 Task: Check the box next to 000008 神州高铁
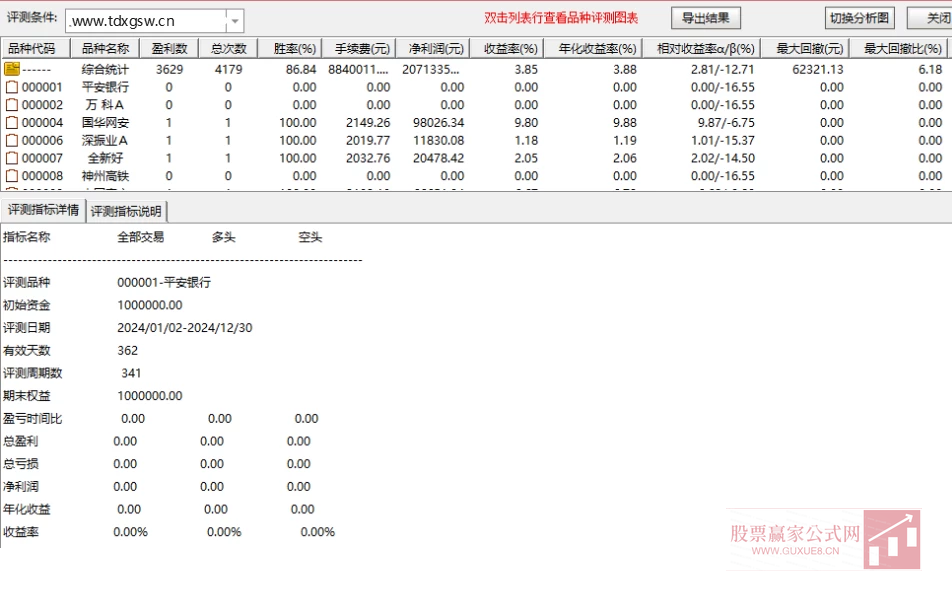click(9, 175)
